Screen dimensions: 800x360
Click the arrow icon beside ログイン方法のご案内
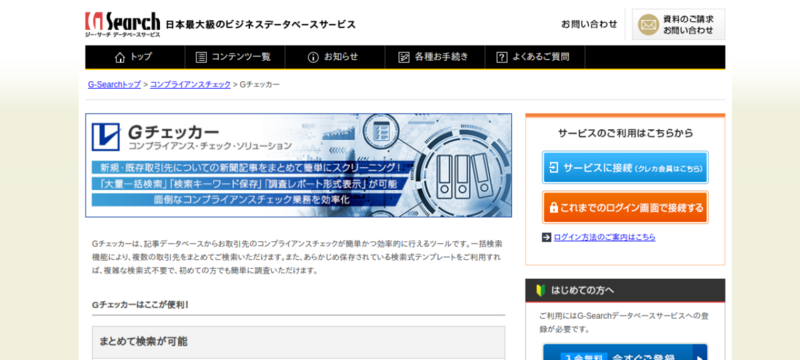[546, 237]
